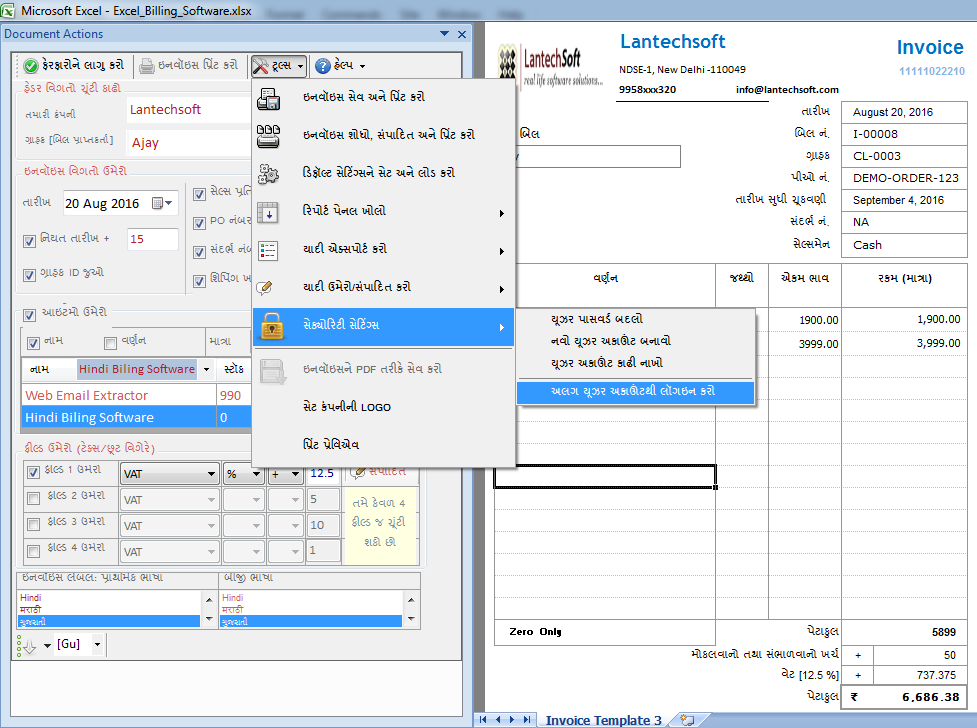Select delete user account submenu item
This screenshot has height=728, width=977.
(x=635, y=363)
